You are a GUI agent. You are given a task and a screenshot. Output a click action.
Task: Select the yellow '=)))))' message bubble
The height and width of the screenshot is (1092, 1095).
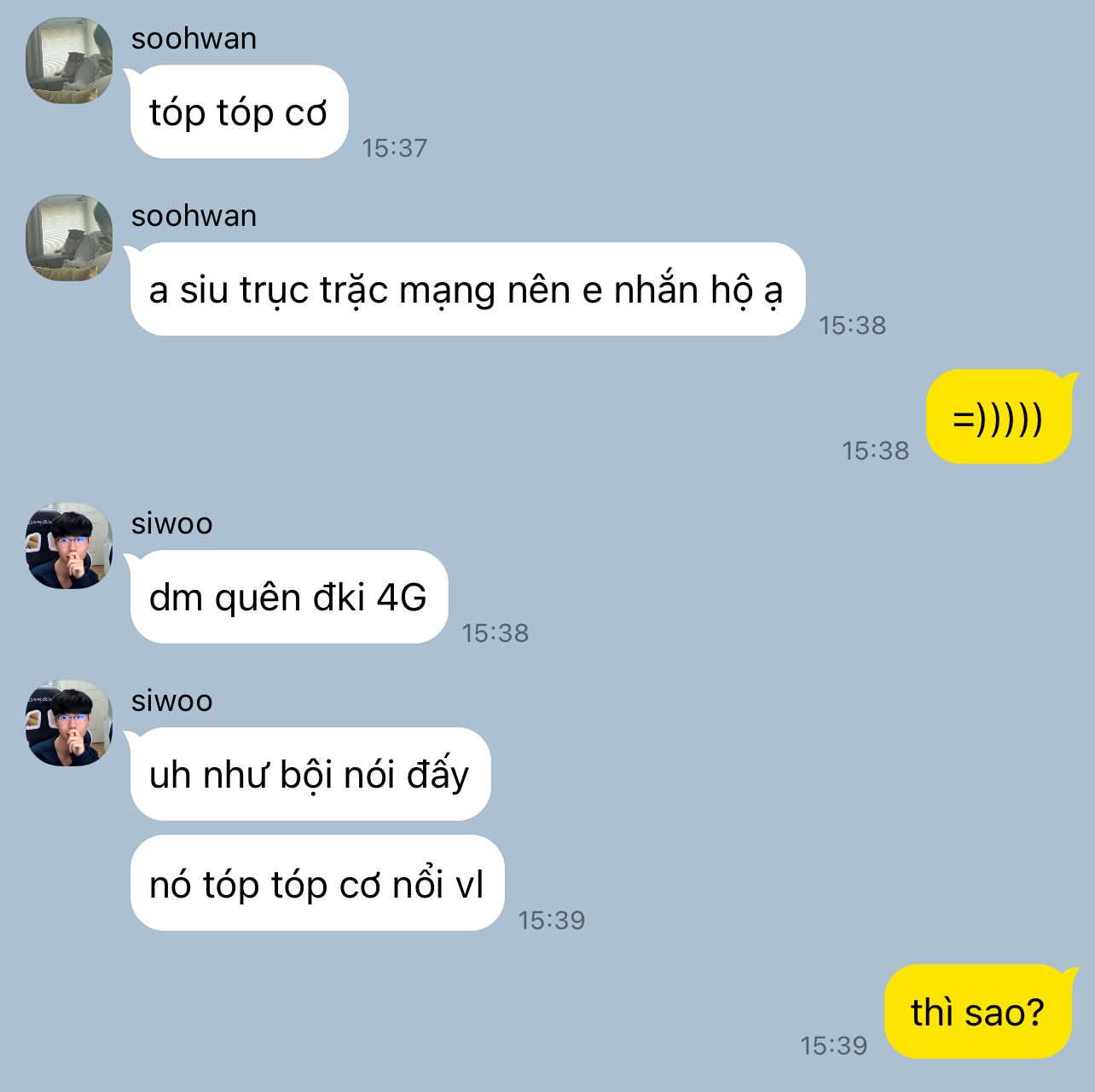click(x=999, y=417)
